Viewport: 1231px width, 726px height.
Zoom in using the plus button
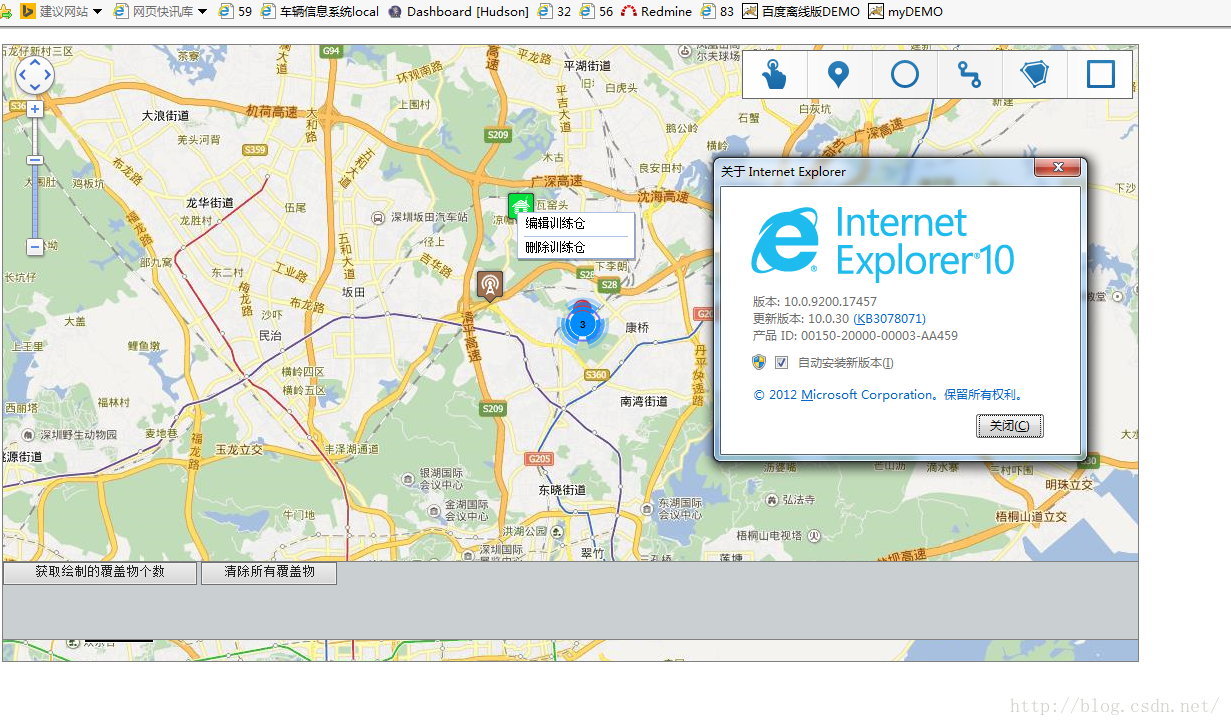(x=35, y=109)
